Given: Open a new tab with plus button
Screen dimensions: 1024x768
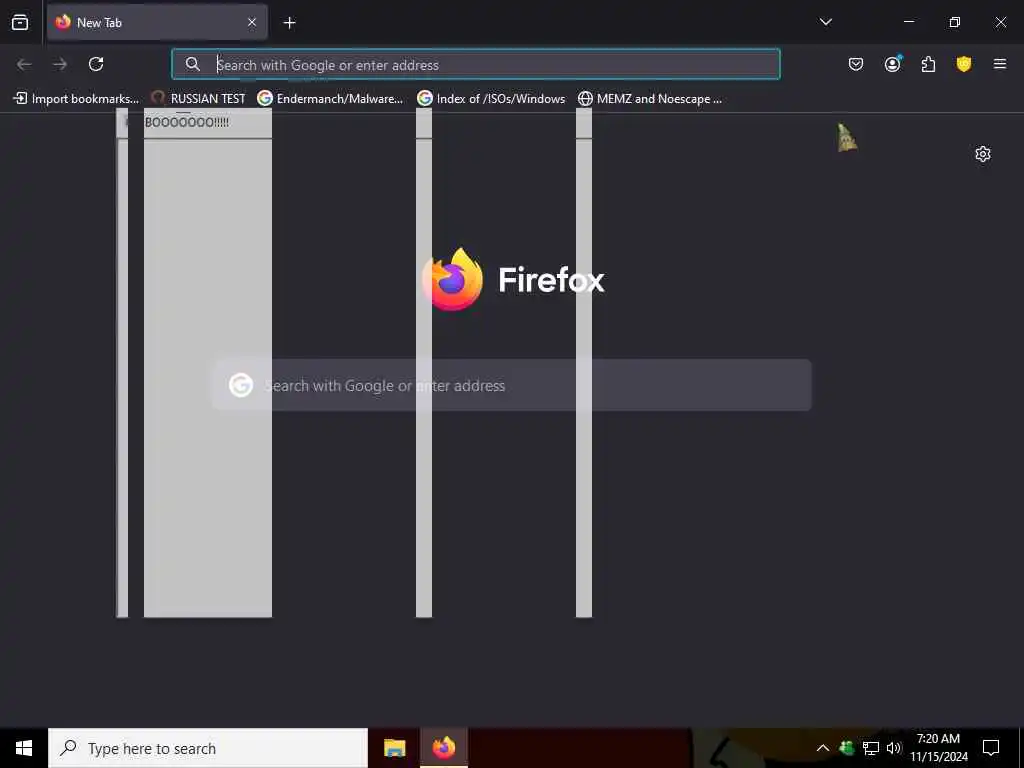Looking at the screenshot, I should click(x=289, y=23).
